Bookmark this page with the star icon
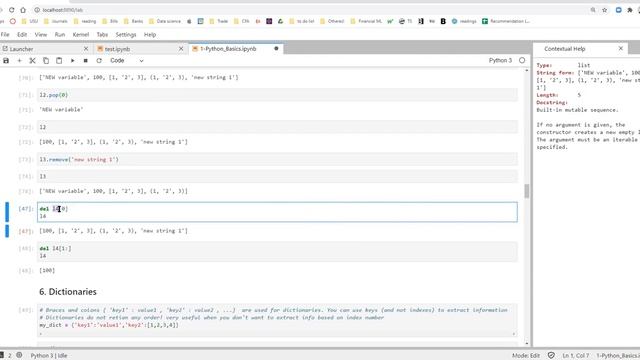 (604, 10)
